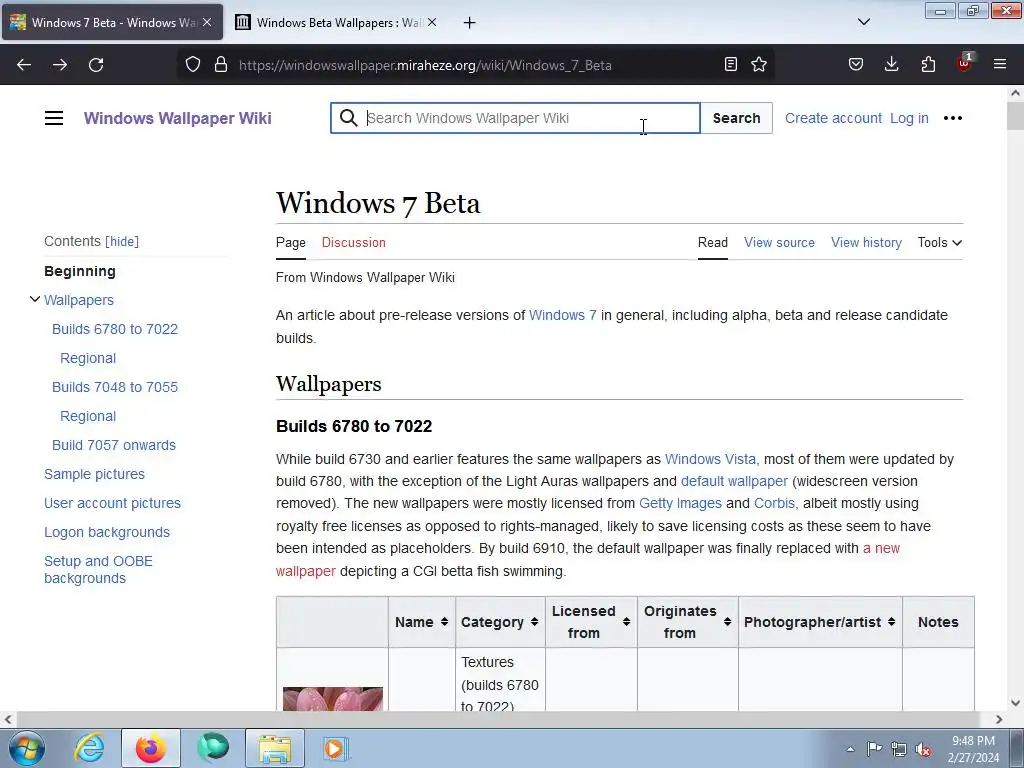Open more personal tools ellipsis menu

point(953,118)
